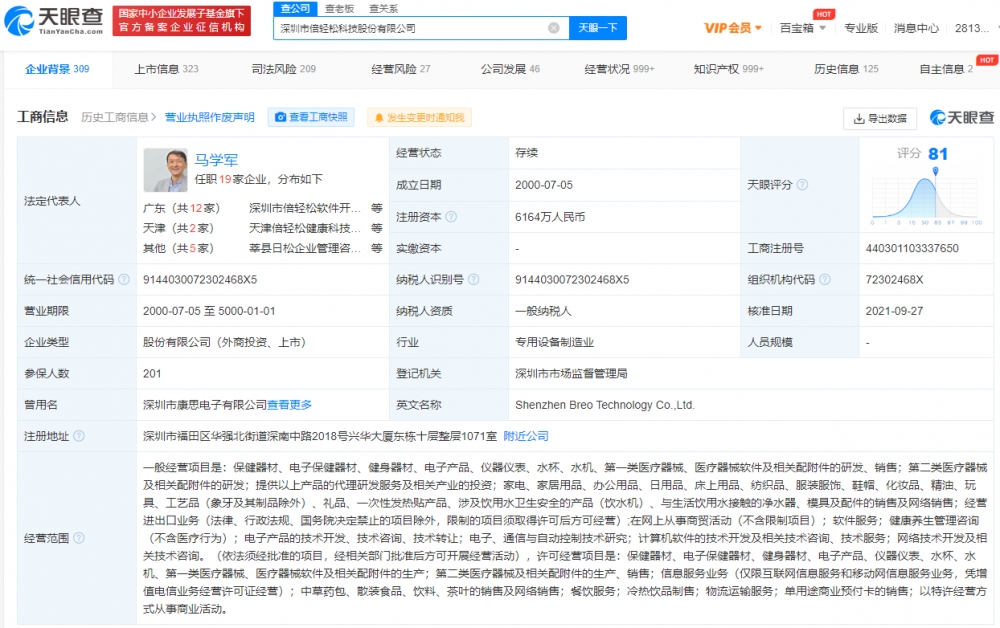Click help icon beside 注册资本
Screen dimensions: 1000x628
[451, 217]
